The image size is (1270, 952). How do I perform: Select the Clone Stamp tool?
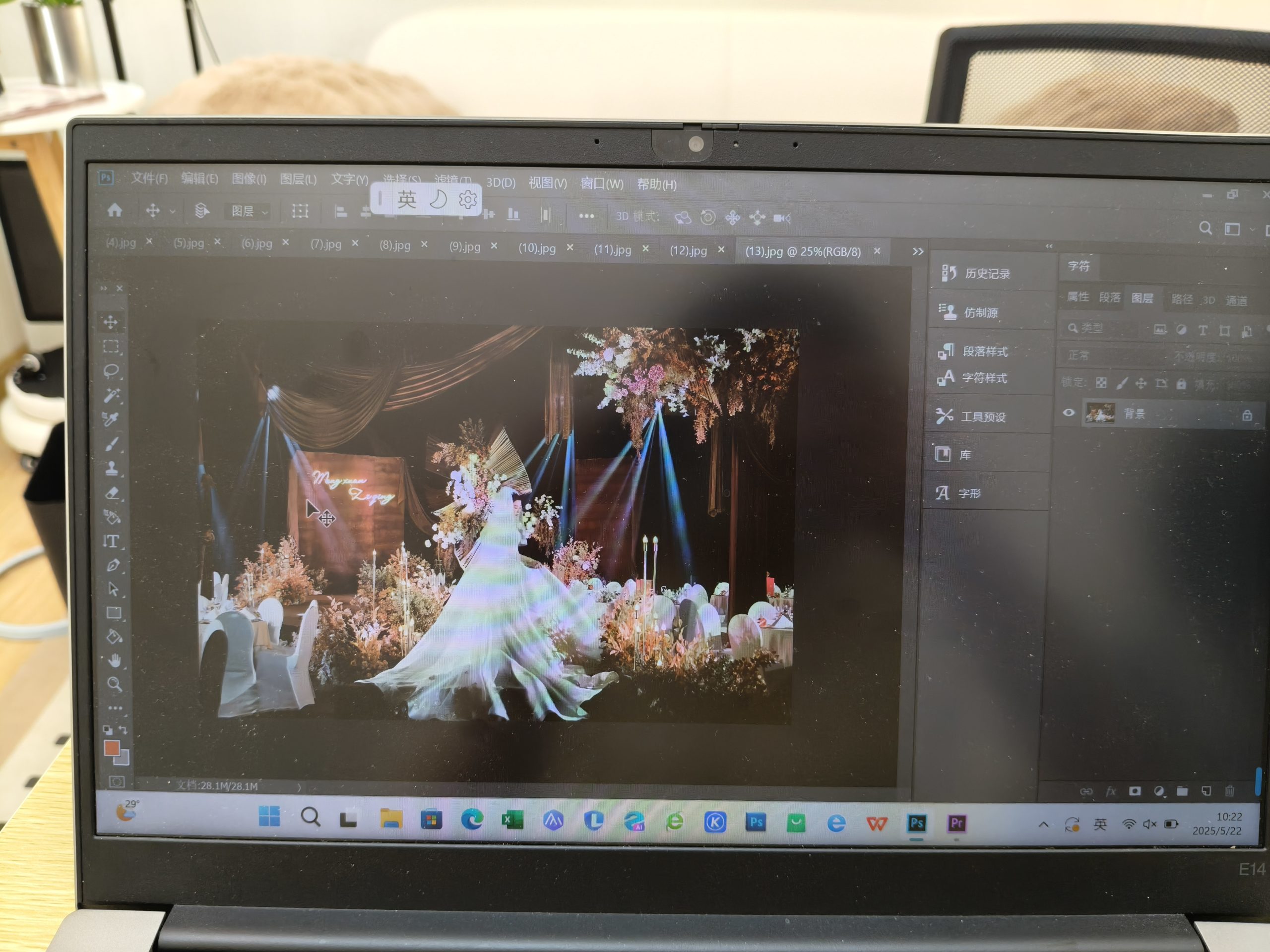click(112, 468)
